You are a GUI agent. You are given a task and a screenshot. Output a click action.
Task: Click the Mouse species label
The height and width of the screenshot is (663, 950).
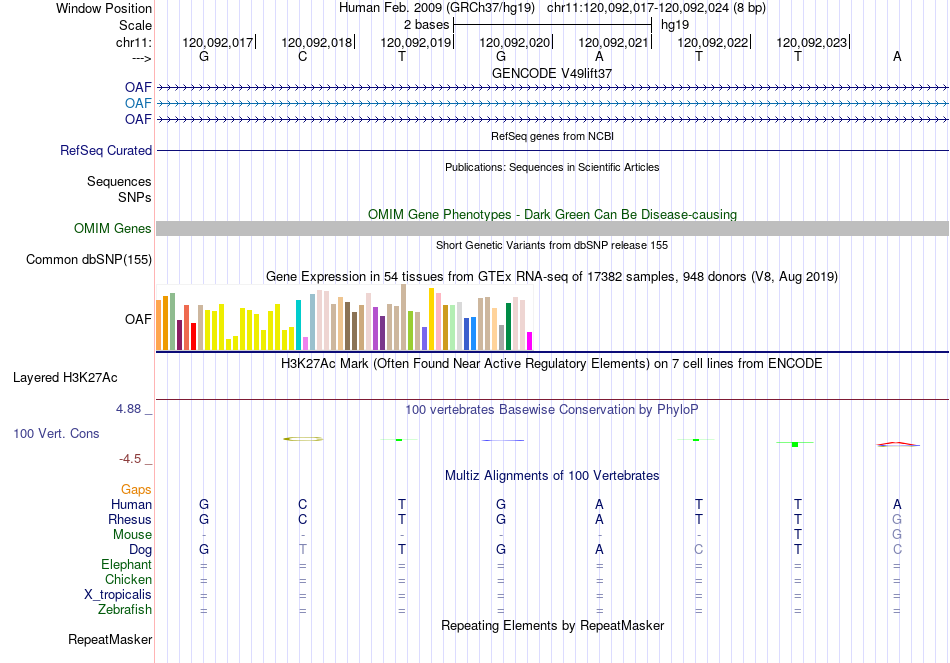coord(133,535)
